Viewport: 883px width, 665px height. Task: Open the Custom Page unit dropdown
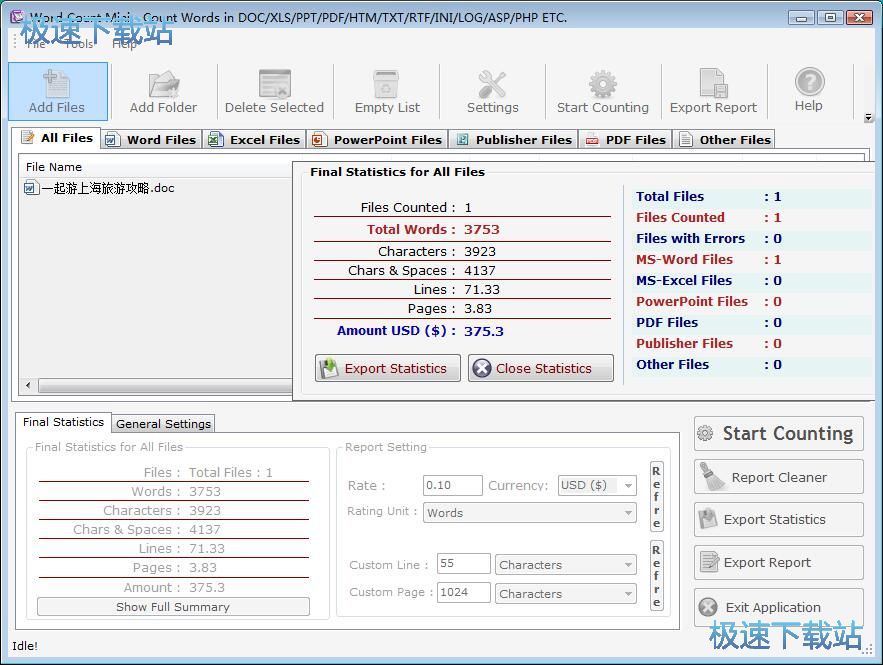click(565, 593)
